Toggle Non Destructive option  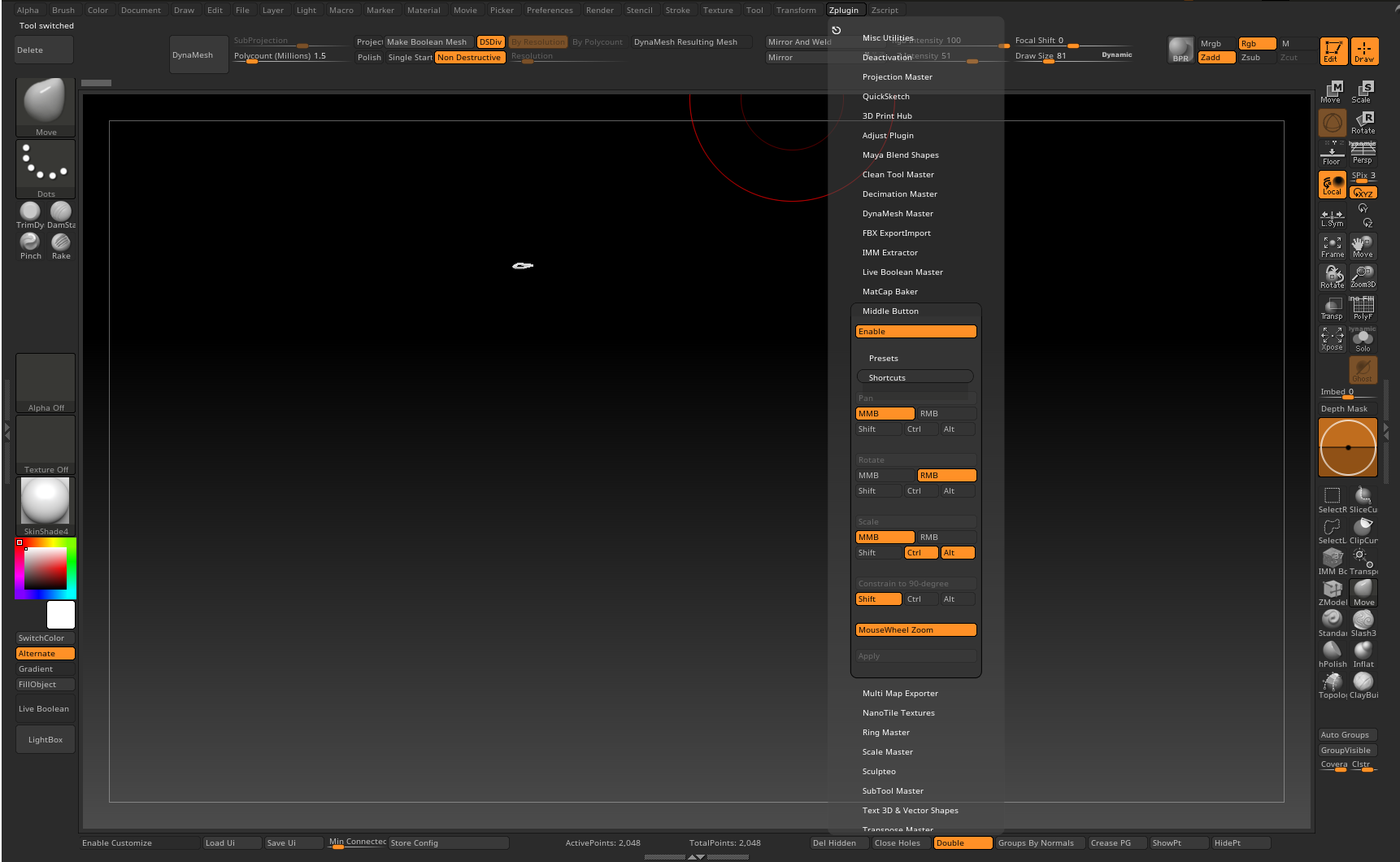[x=470, y=58]
